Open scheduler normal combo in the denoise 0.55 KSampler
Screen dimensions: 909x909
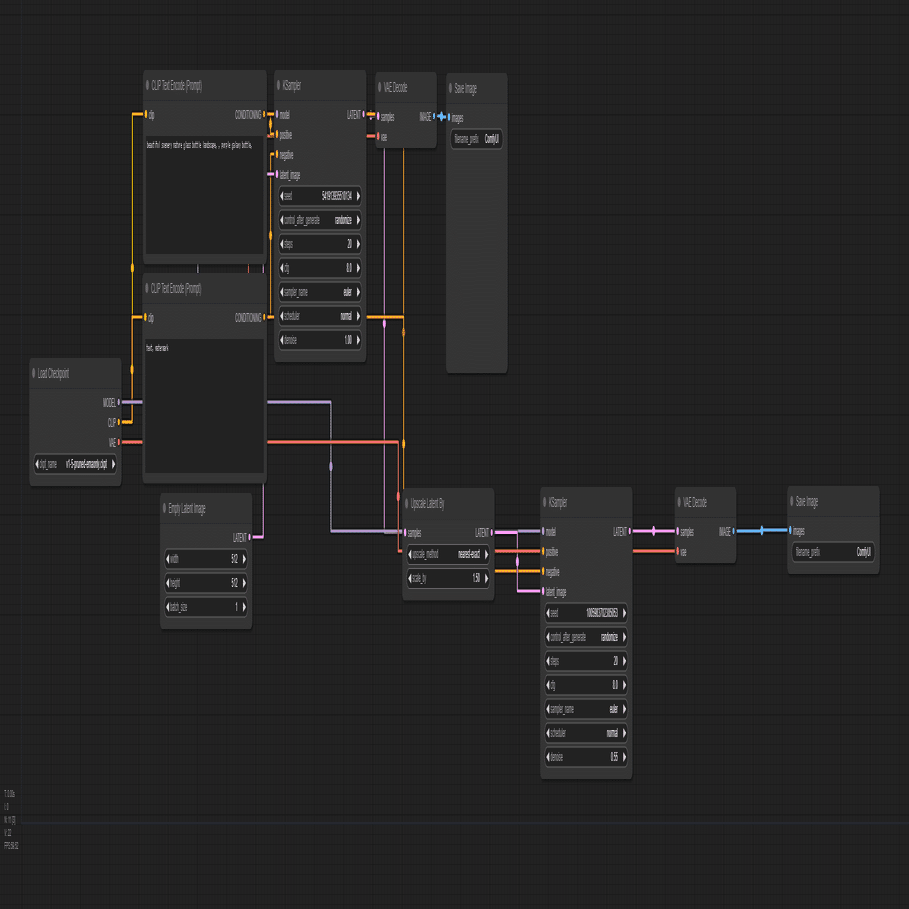click(586, 733)
